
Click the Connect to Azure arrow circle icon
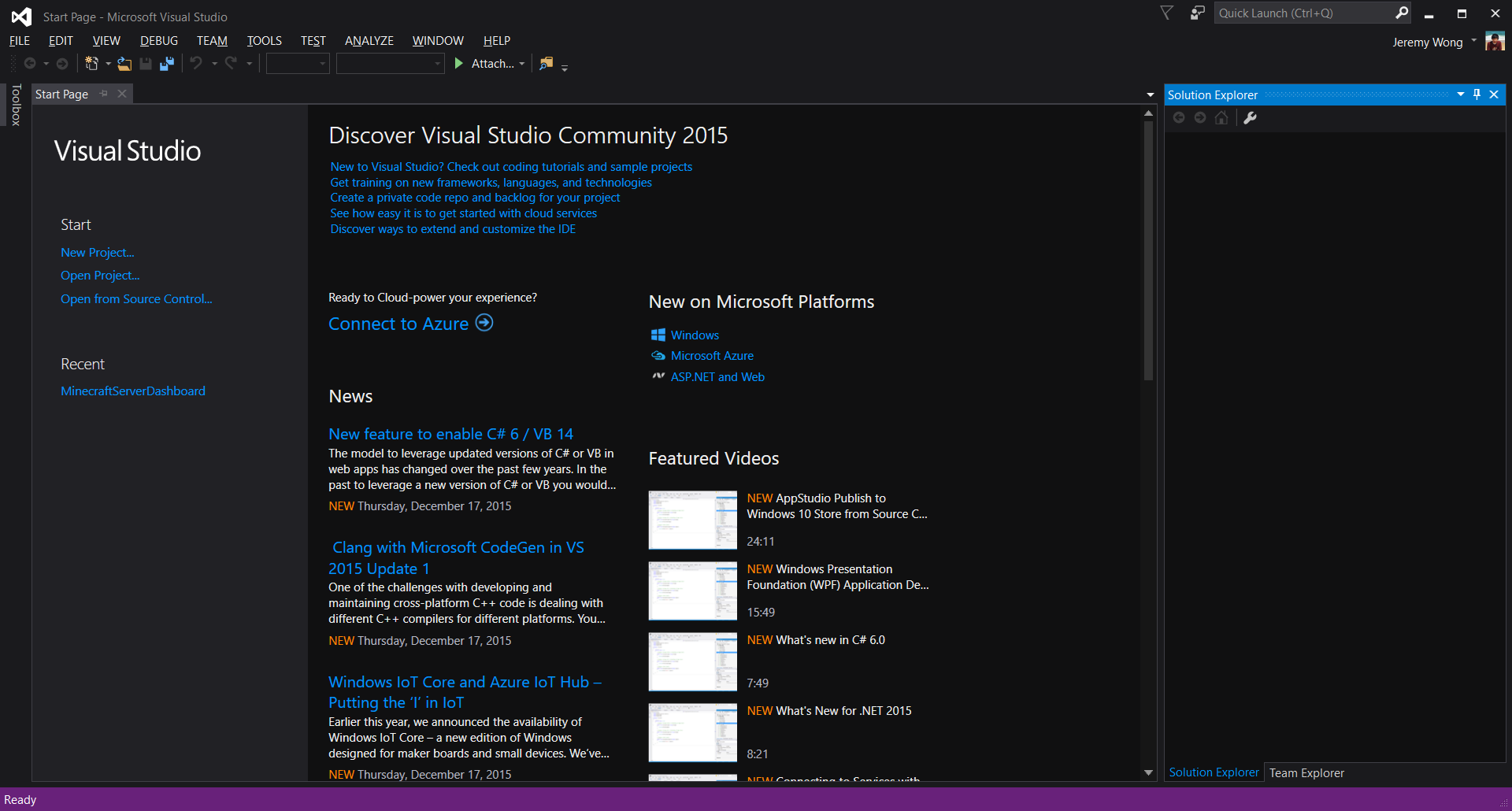pos(484,323)
